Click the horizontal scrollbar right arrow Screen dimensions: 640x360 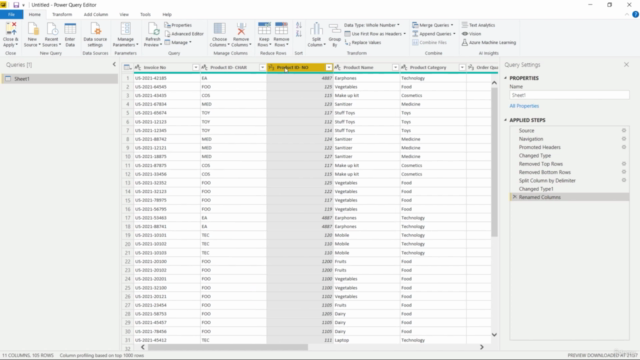click(x=482, y=347)
